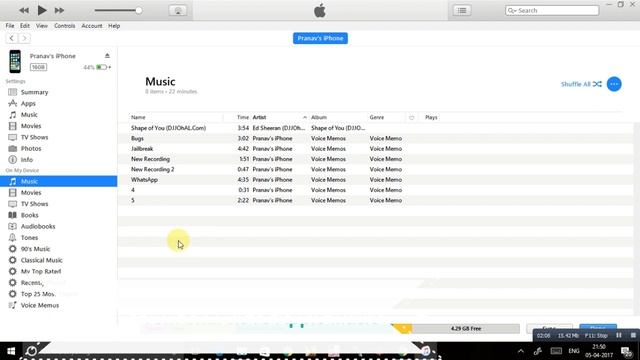Image resolution: width=640 pixels, height=360 pixels.
Task: Select Music under On My Device
Action: (x=58, y=181)
